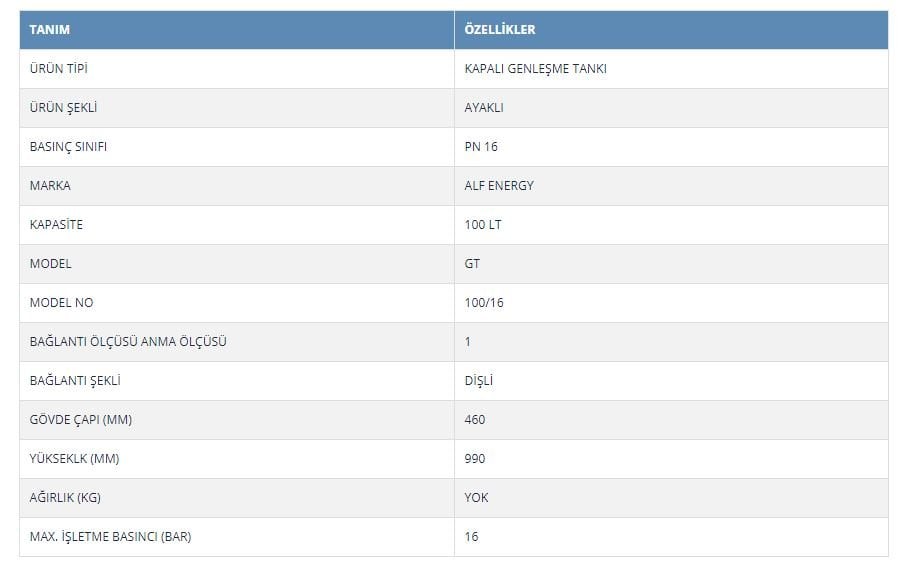Click the GT model value

click(472, 263)
